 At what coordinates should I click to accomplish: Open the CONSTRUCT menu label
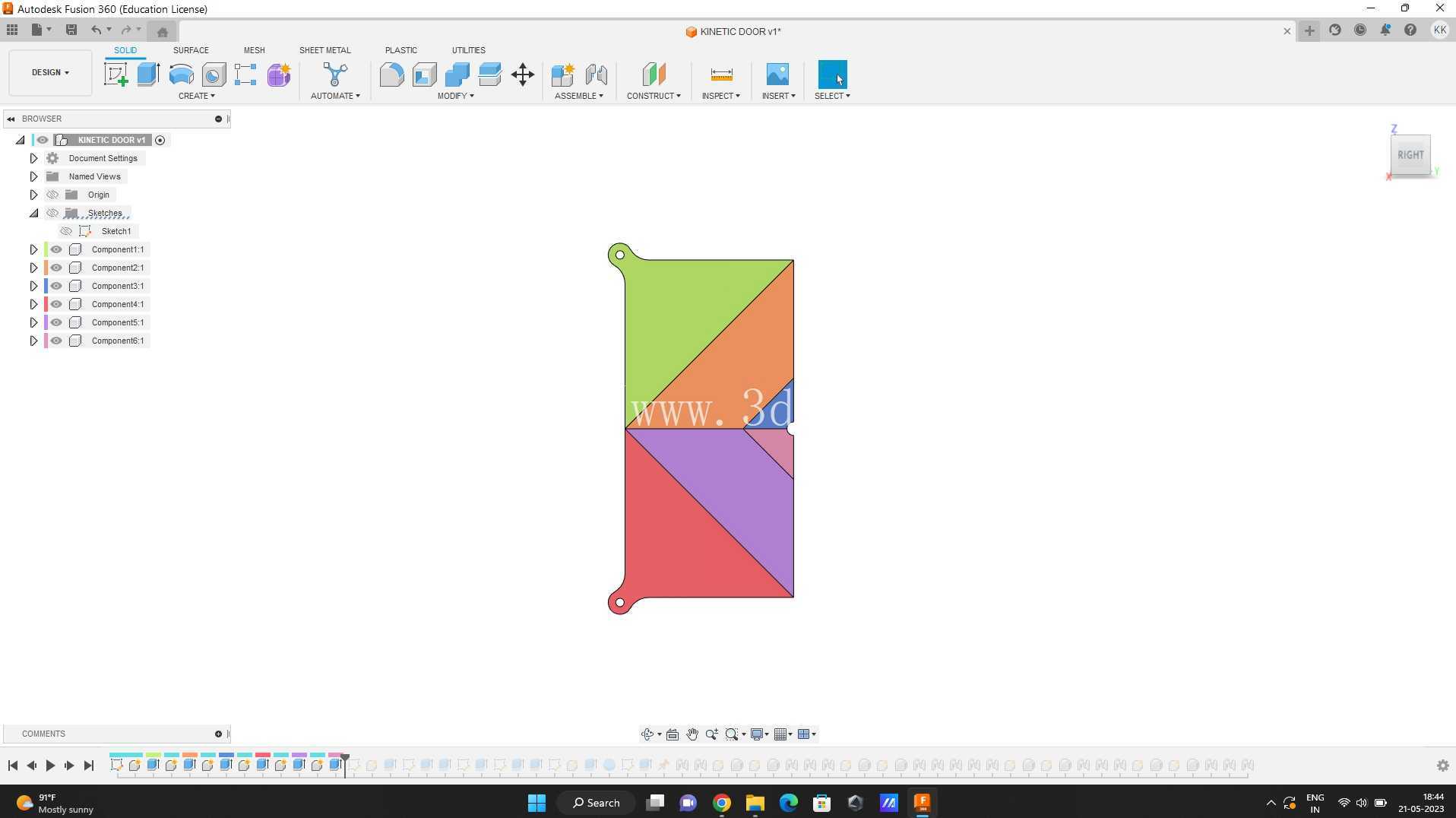coord(654,96)
